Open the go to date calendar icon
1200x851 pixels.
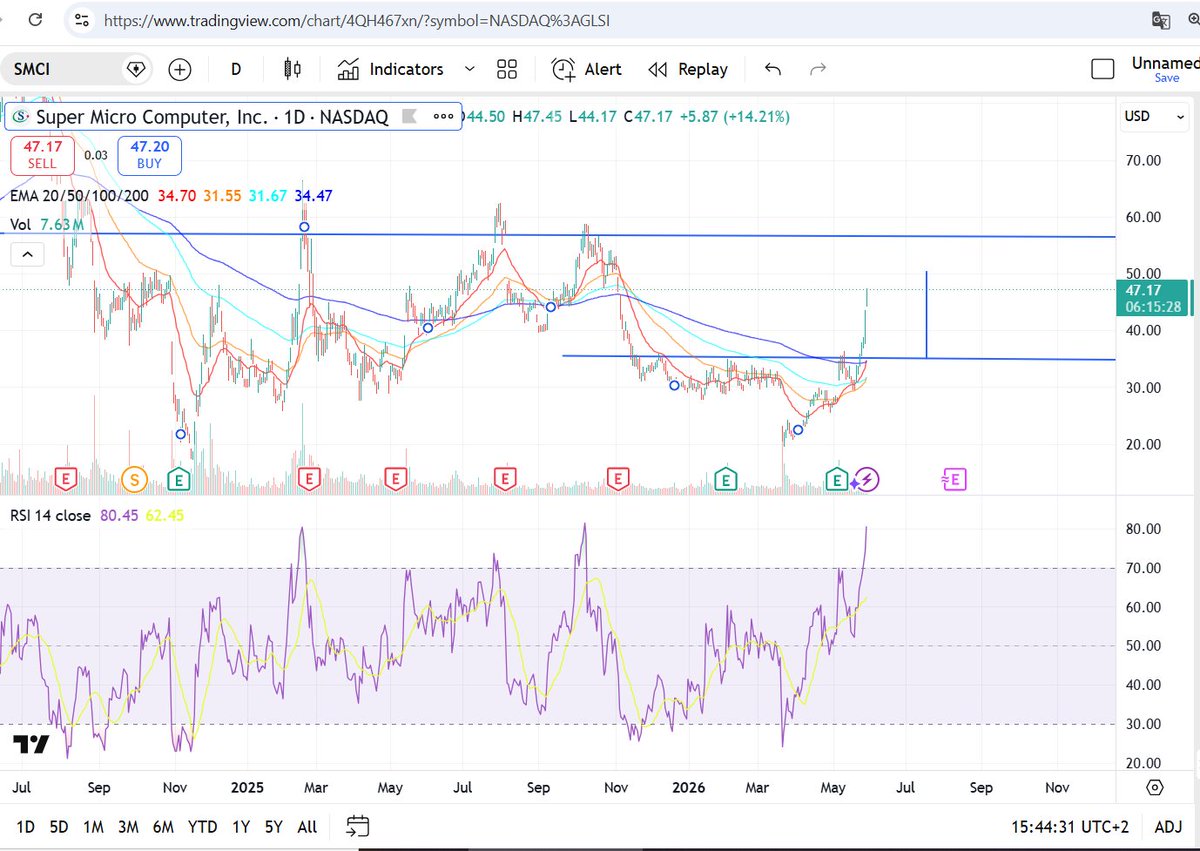[358, 827]
